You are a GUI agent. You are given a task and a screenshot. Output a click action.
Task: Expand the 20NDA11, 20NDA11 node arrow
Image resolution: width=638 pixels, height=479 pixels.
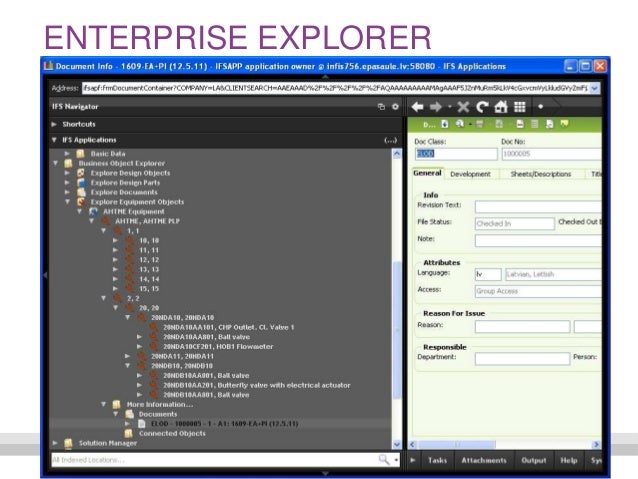128,356
